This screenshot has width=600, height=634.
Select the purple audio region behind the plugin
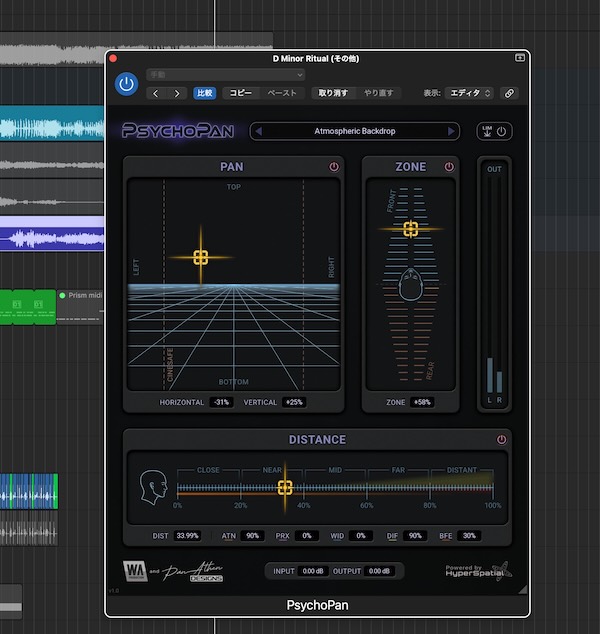52,234
